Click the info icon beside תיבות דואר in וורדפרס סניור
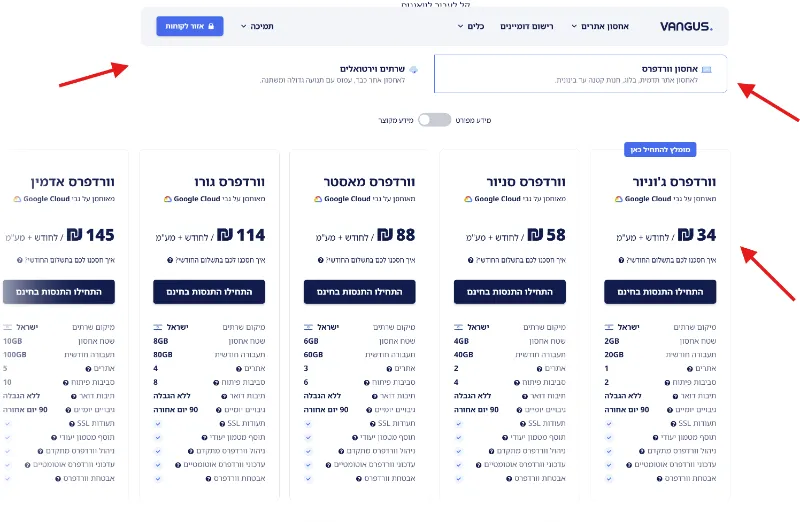Image resolution: width=800 pixels, height=522 pixels. (x=524, y=396)
